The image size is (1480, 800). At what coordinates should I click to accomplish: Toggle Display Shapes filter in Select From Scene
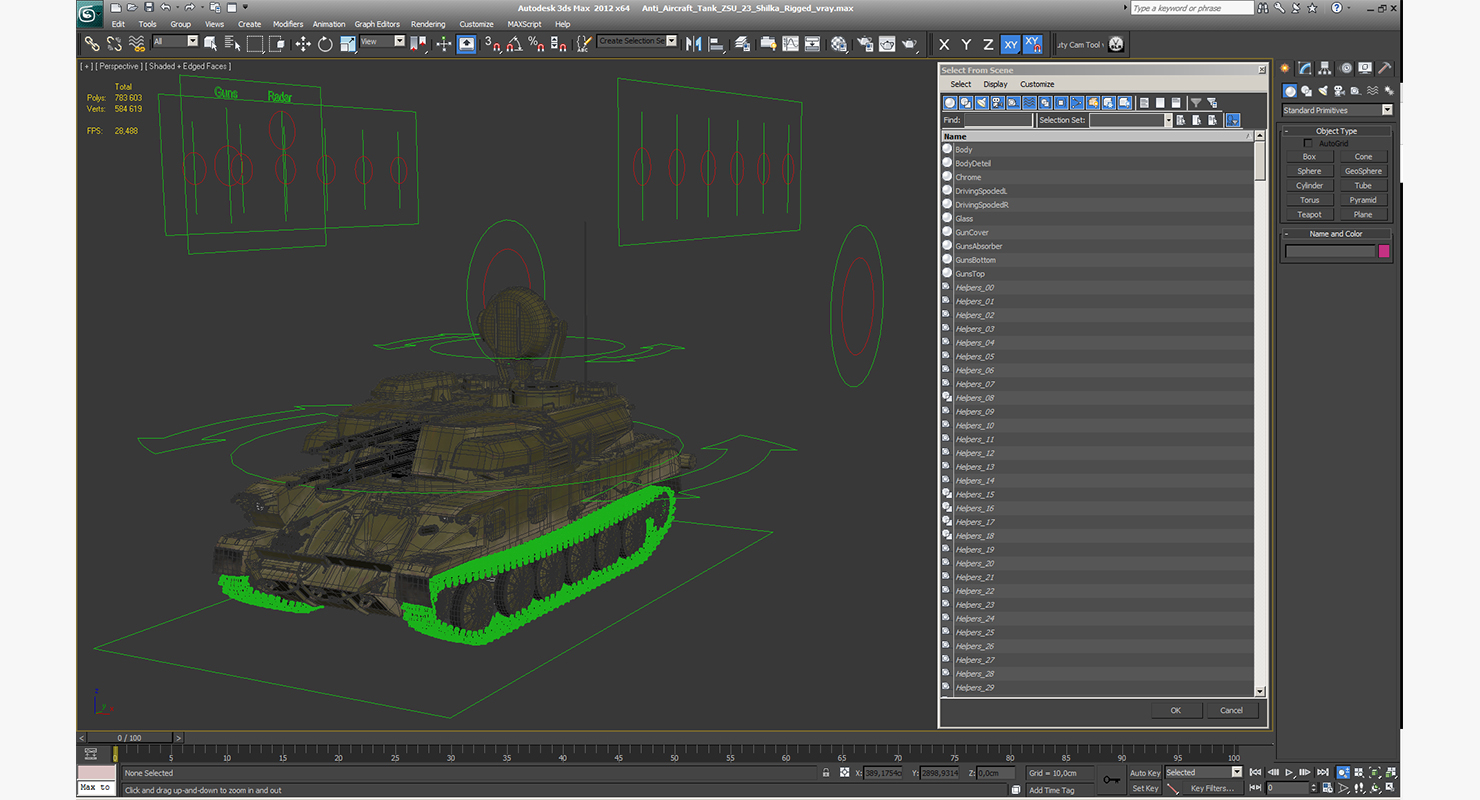(x=966, y=103)
